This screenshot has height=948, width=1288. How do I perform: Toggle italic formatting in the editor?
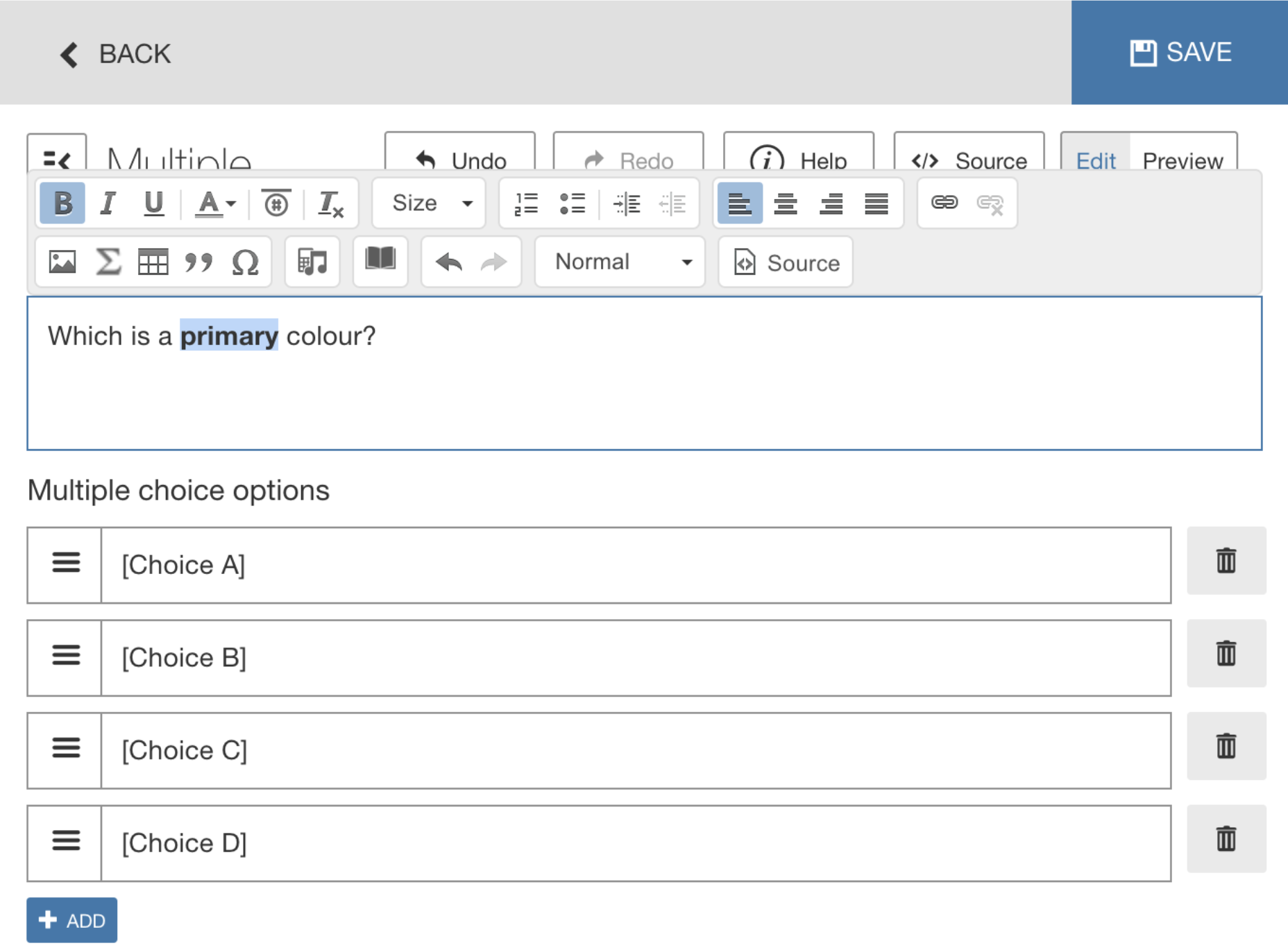tap(108, 203)
